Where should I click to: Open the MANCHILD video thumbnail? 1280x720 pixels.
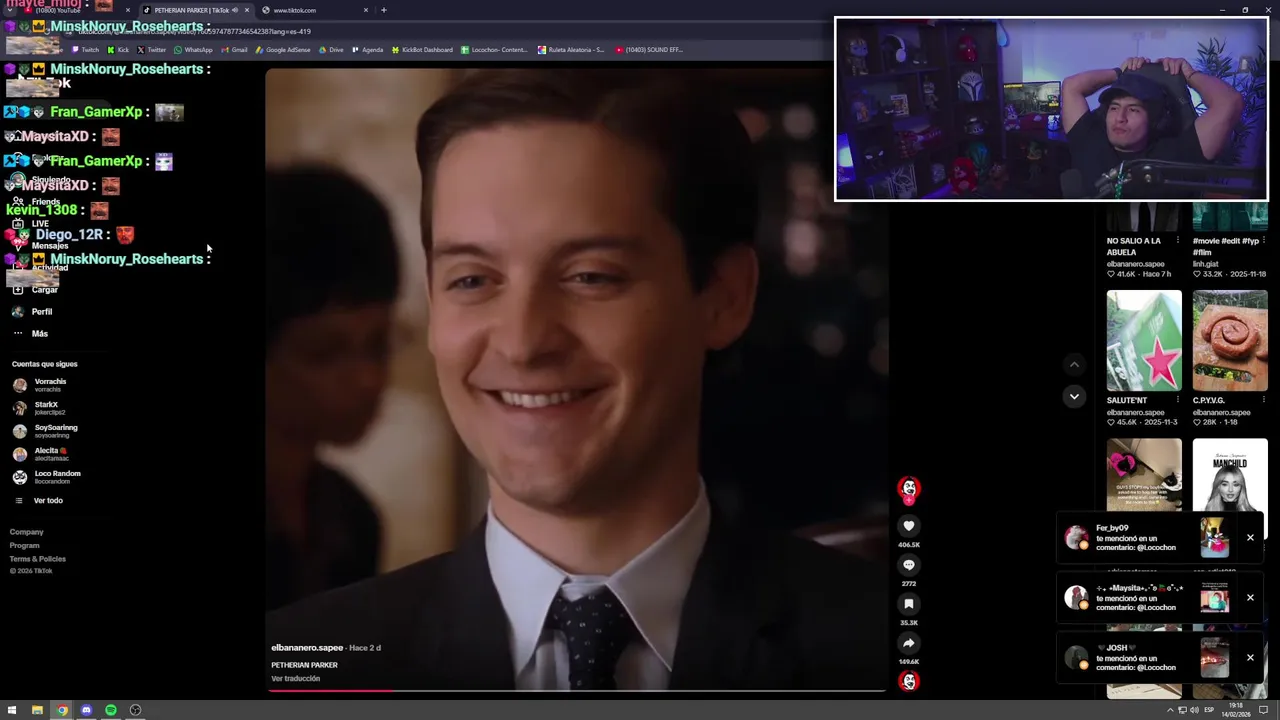click(1230, 475)
